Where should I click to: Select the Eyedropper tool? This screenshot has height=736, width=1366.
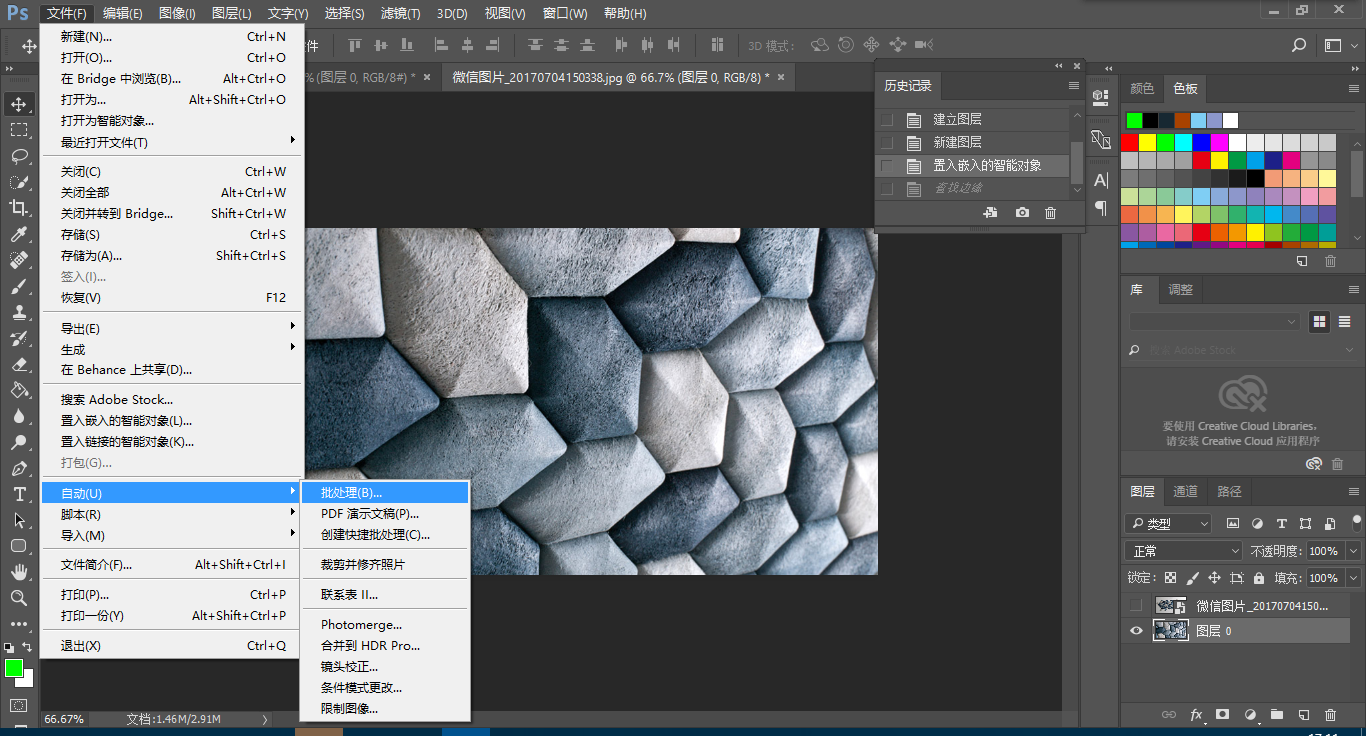[x=19, y=234]
